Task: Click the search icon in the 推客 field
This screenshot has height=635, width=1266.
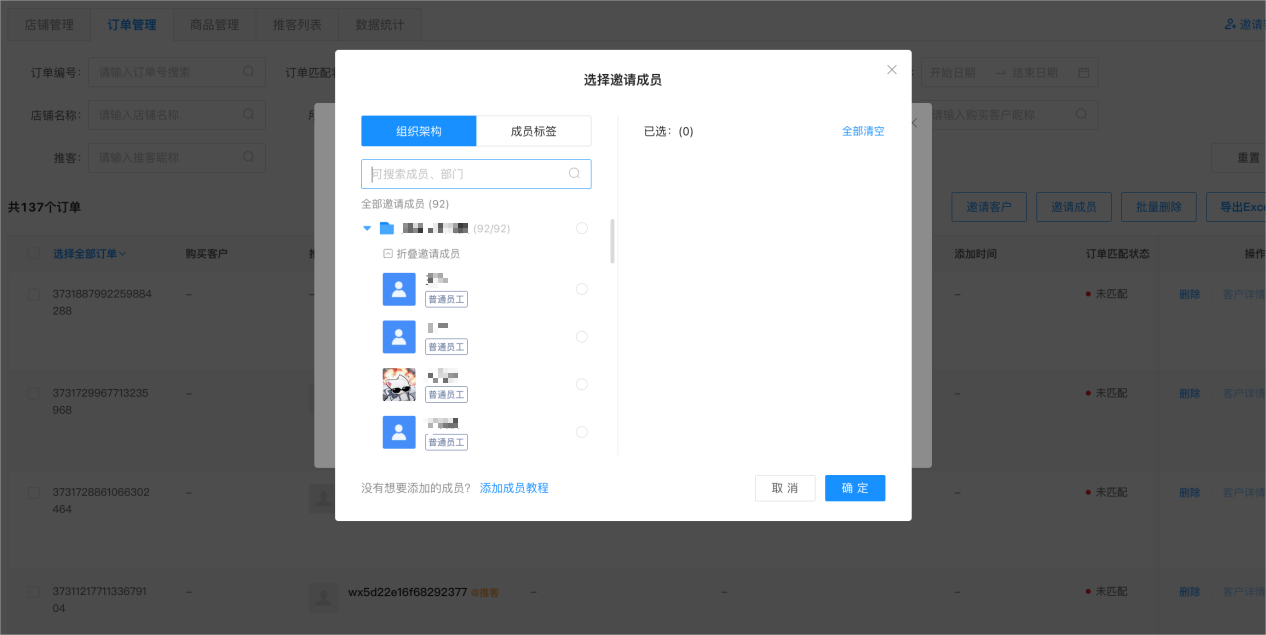Action: click(249, 157)
